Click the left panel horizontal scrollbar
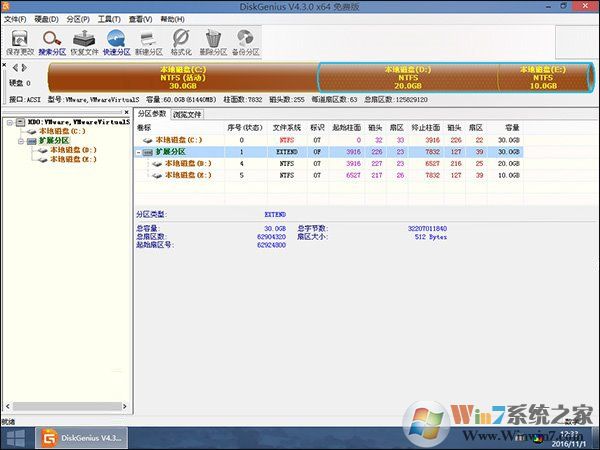This screenshot has width=600, height=450. click(66, 406)
